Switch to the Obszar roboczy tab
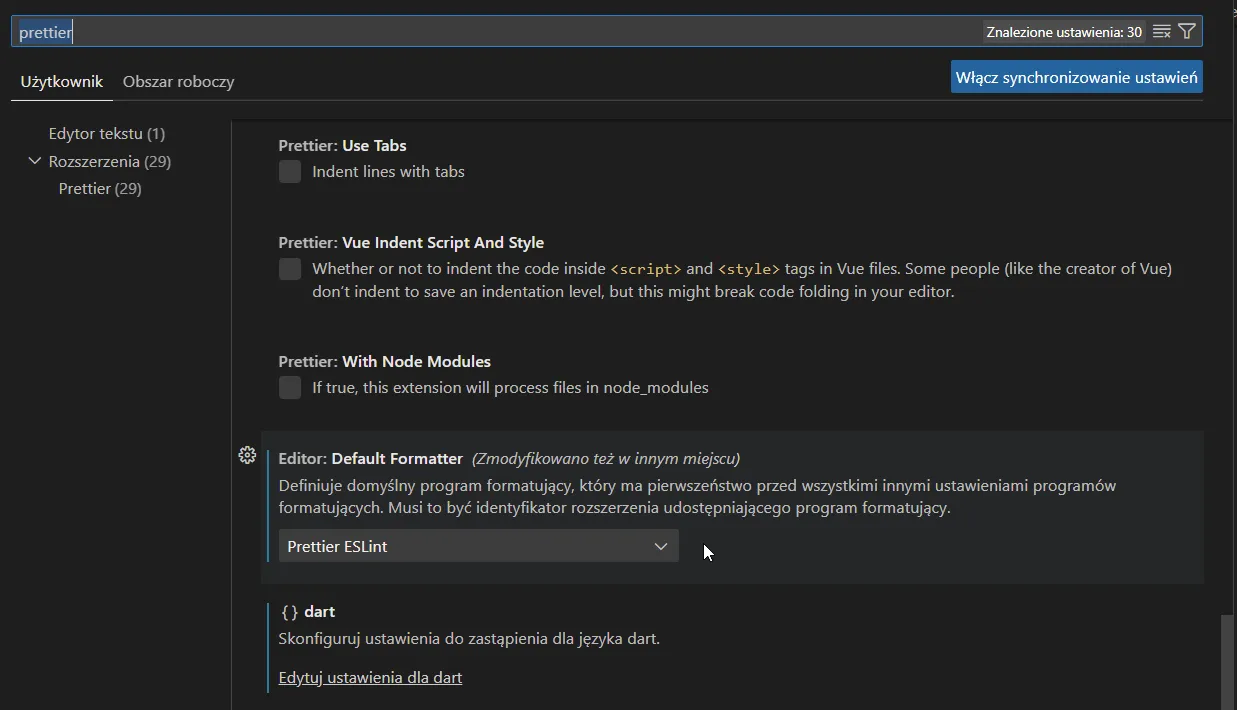1237x710 pixels. point(178,82)
